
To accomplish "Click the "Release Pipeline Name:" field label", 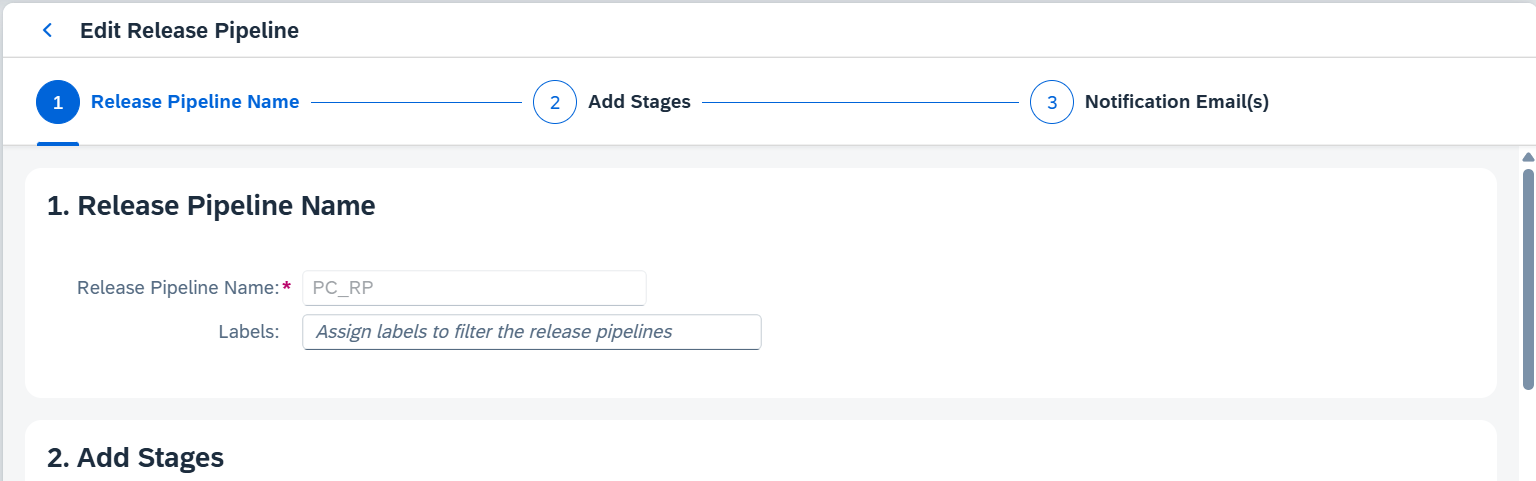I will tap(178, 288).
